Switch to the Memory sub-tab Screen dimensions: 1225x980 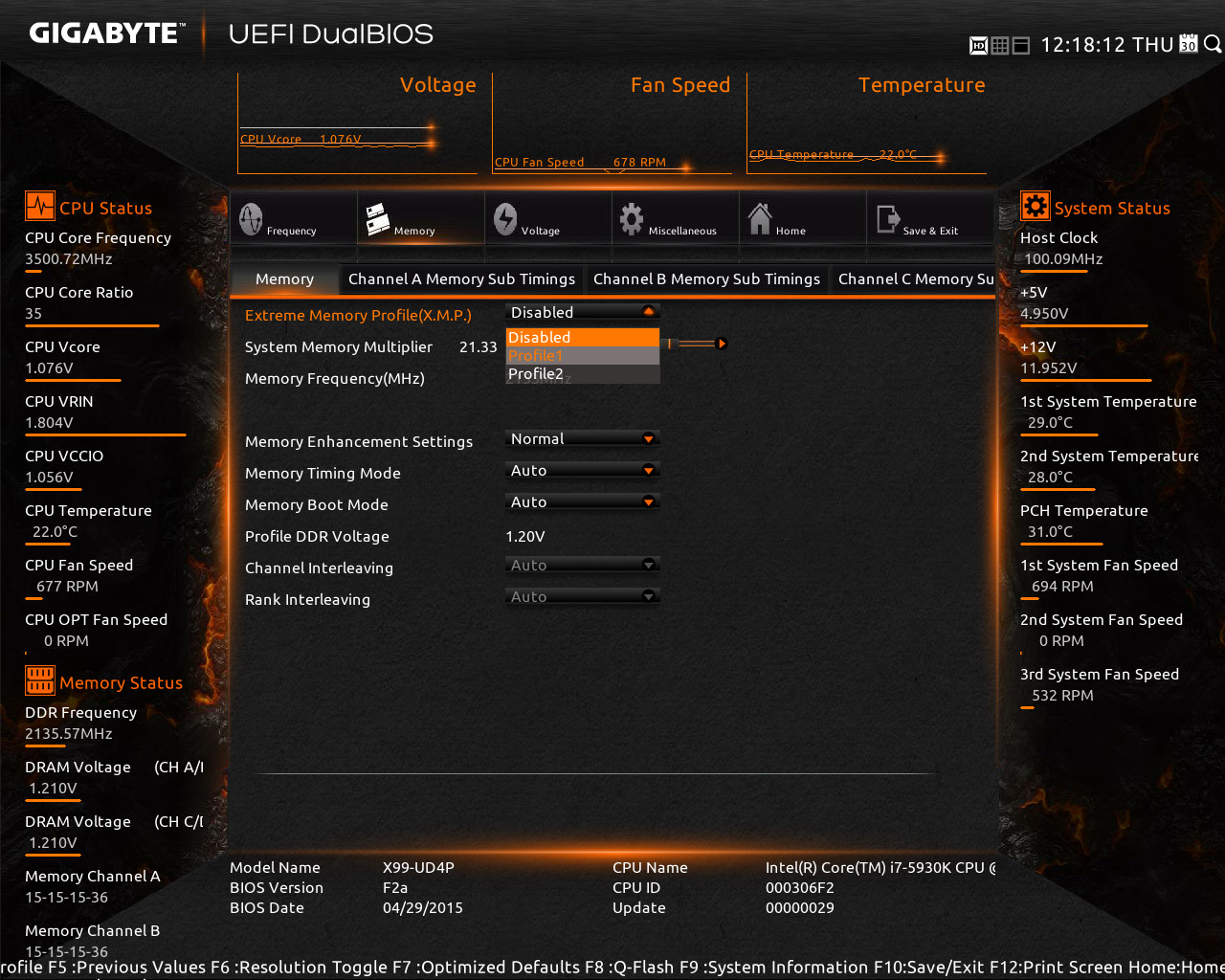284,279
